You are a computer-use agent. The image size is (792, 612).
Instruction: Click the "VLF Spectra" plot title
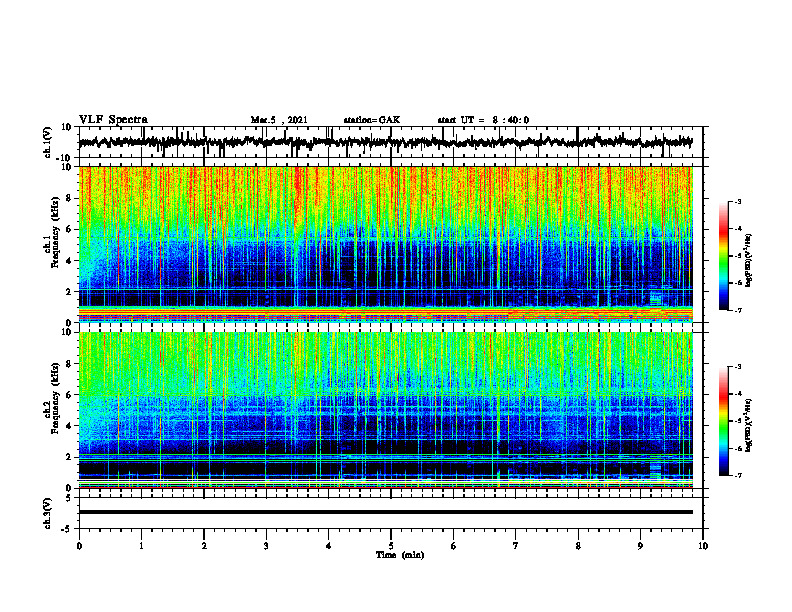113,120
